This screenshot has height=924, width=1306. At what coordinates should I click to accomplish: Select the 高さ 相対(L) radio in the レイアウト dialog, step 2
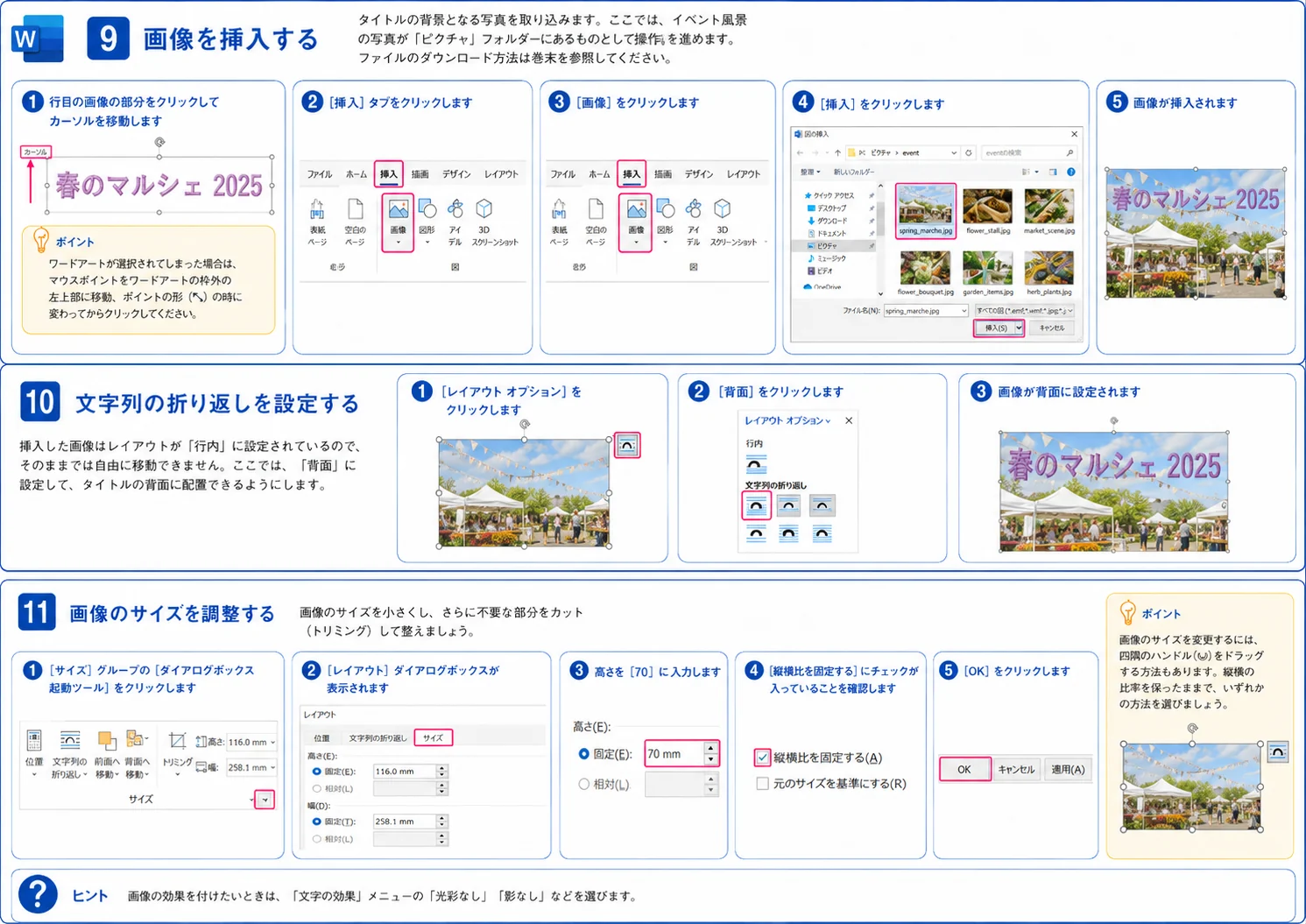[316, 788]
